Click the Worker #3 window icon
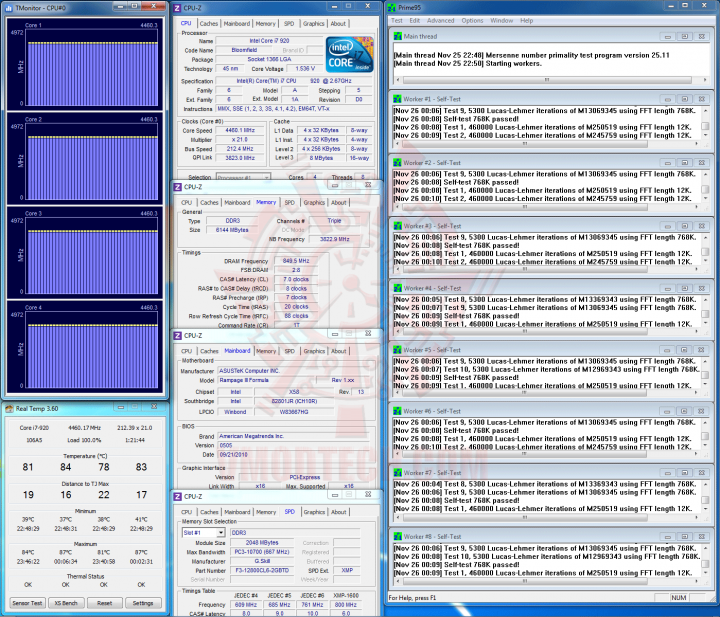The width and height of the screenshot is (720, 617). coord(397,226)
